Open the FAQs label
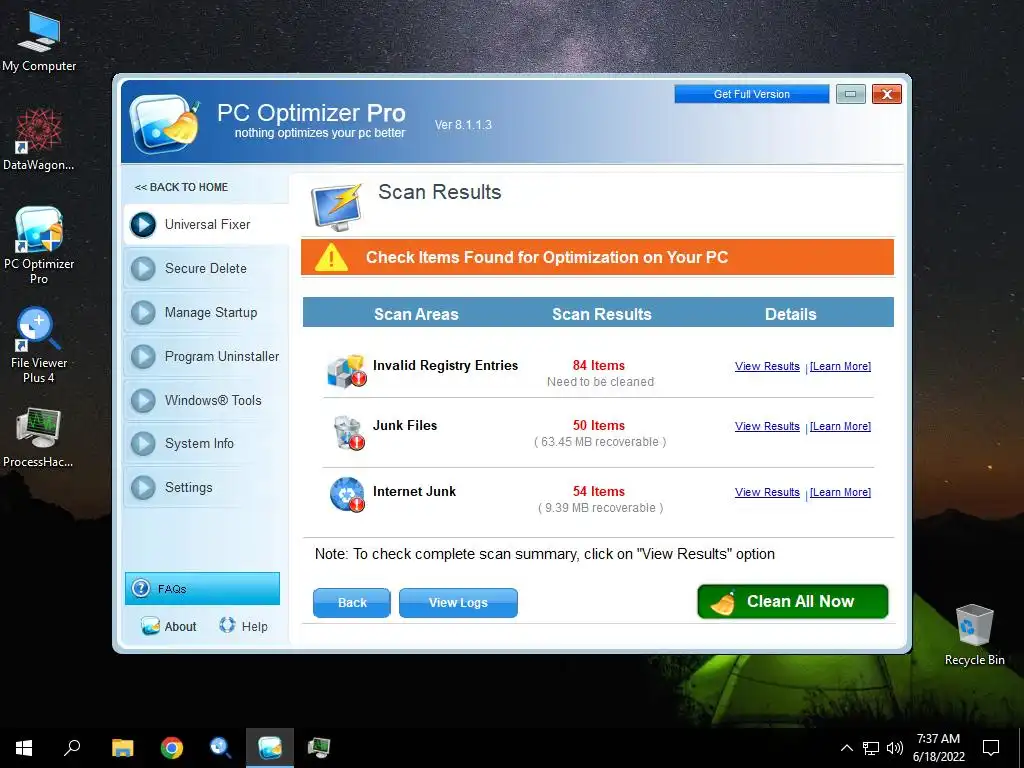This screenshot has height=768, width=1024. point(172,589)
